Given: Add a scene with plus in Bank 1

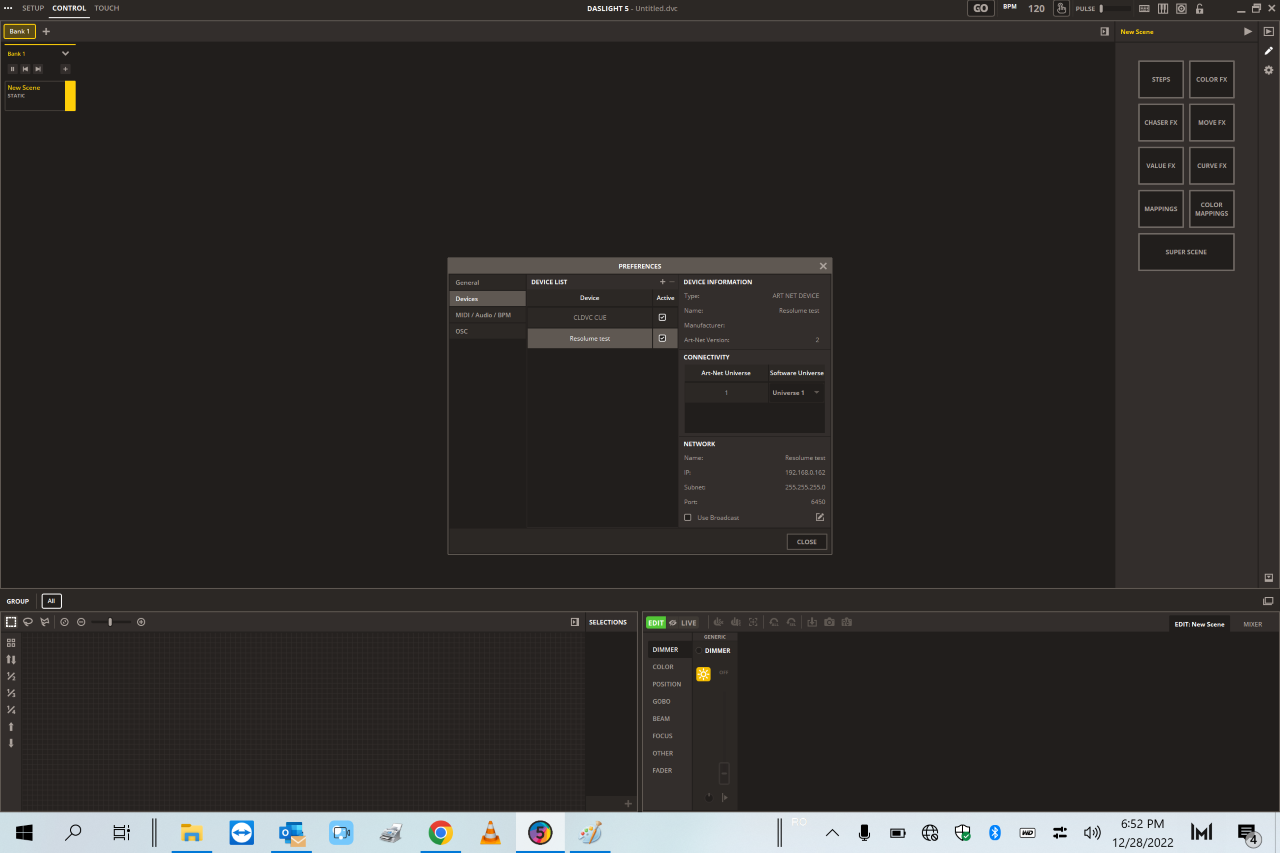Looking at the screenshot, I should point(65,68).
